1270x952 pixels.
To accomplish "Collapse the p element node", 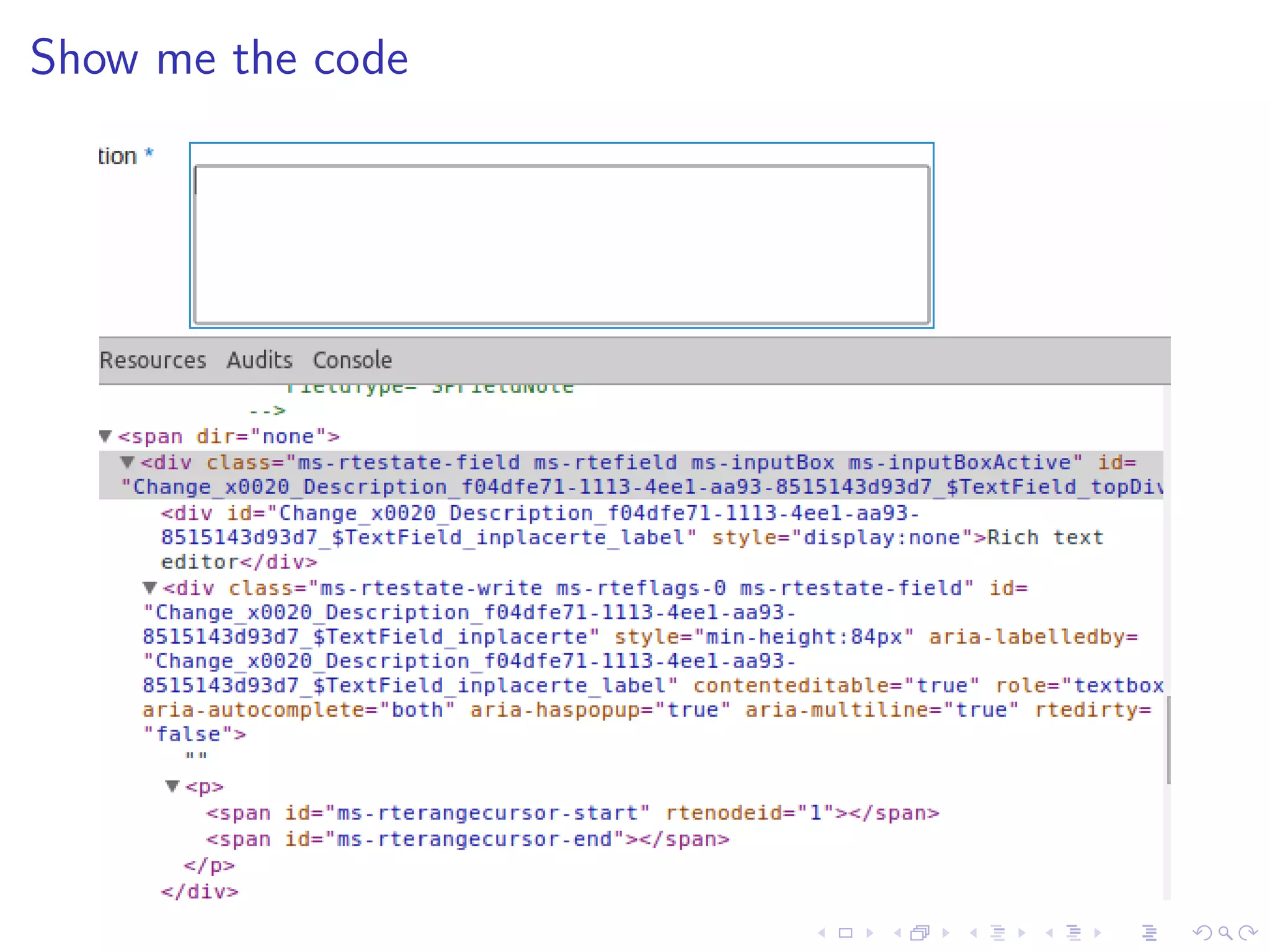I will point(172,787).
